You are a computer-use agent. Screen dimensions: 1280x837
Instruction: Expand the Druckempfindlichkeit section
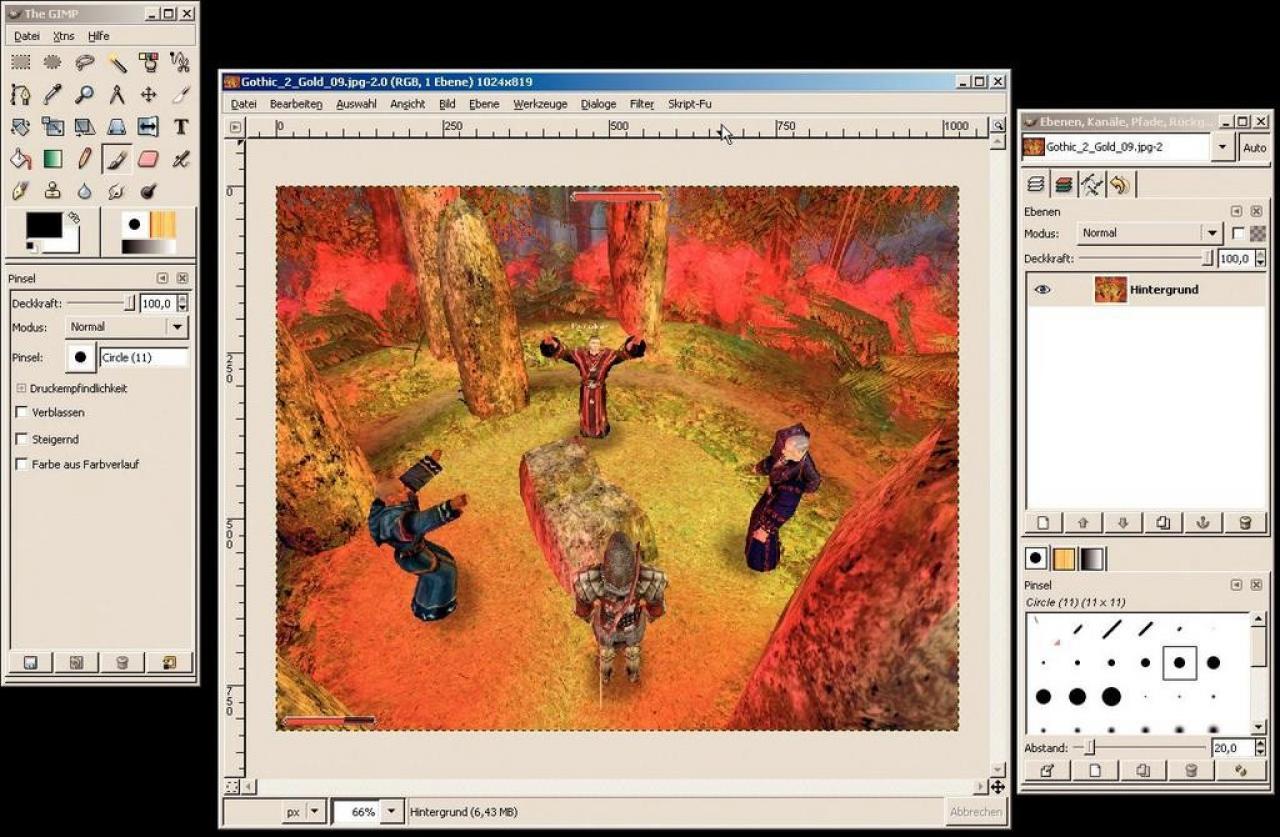[21, 388]
